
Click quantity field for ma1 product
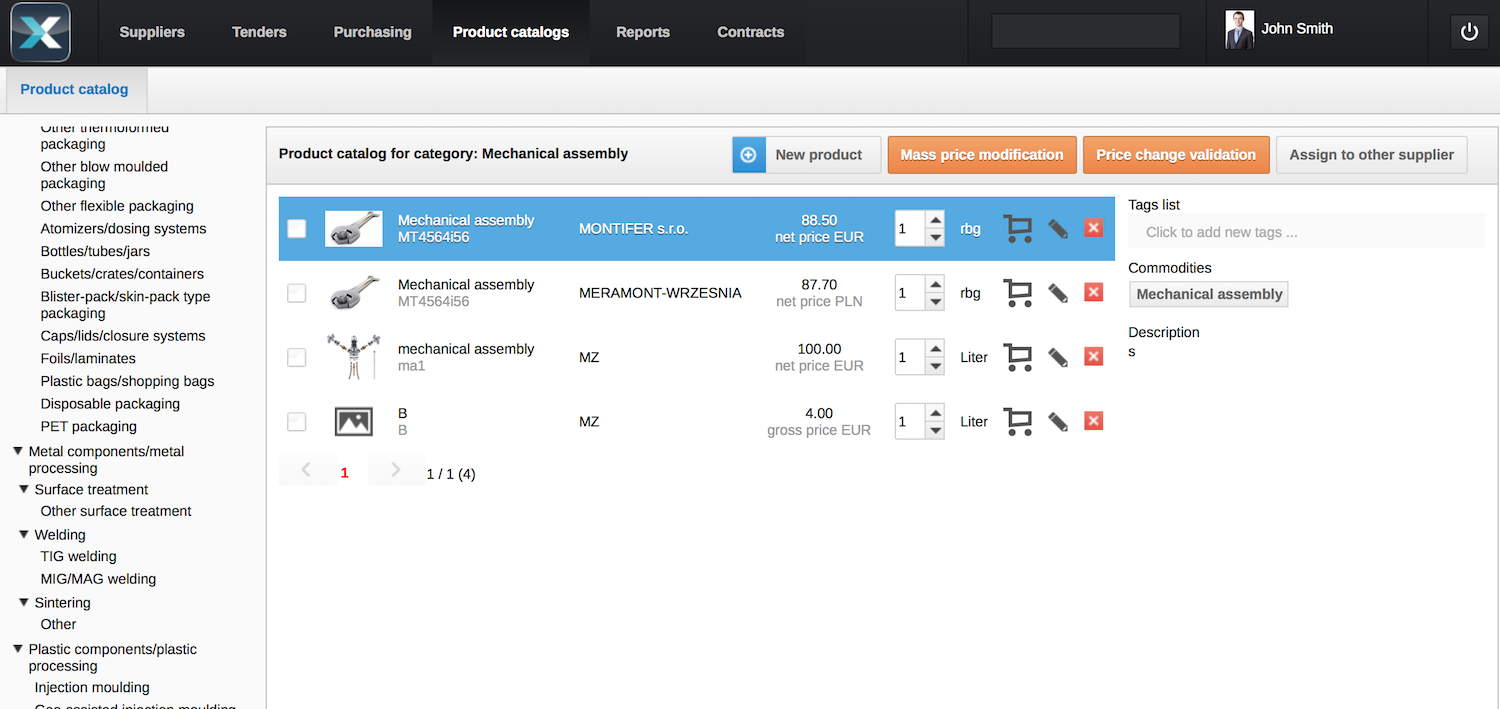coord(910,357)
